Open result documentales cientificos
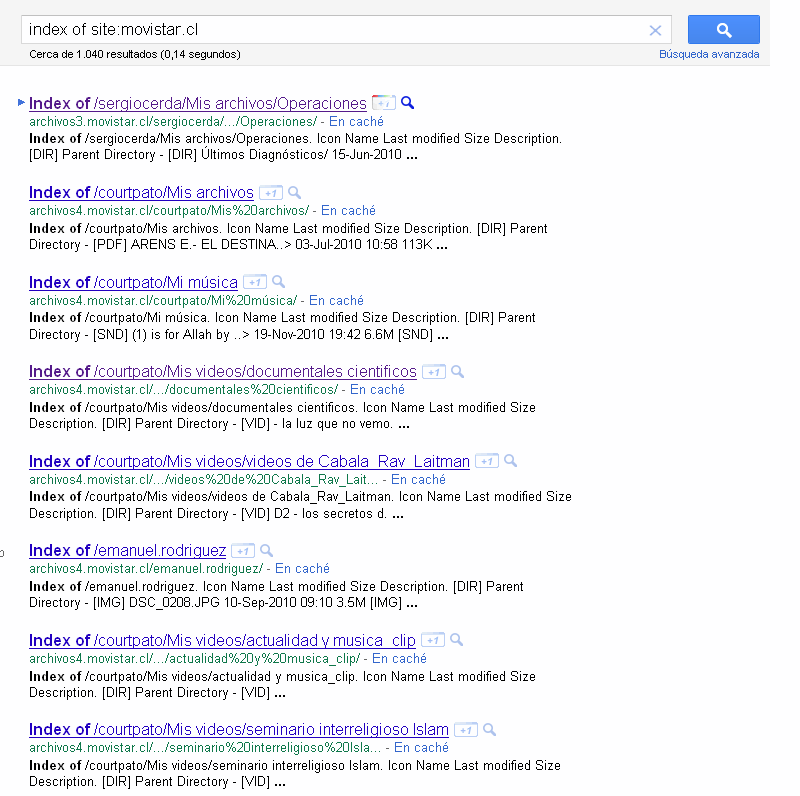 pos(223,372)
